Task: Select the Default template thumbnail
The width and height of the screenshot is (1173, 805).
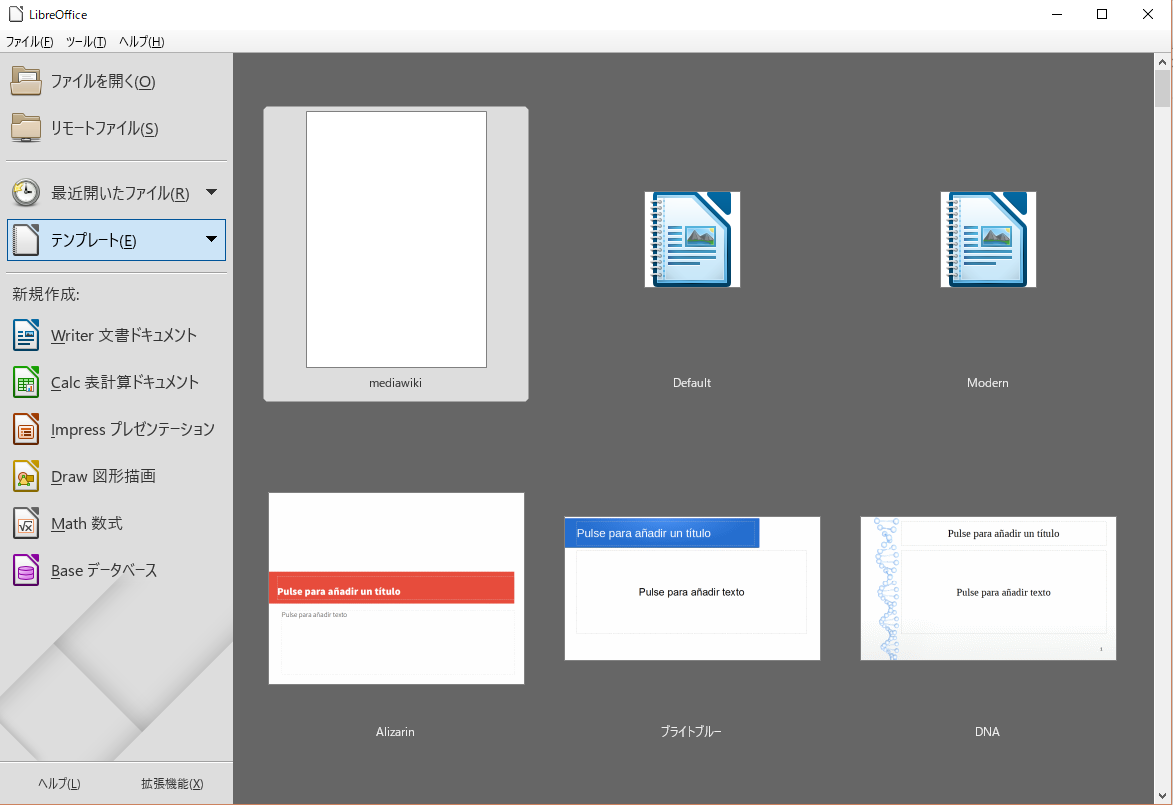Action: coord(692,239)
